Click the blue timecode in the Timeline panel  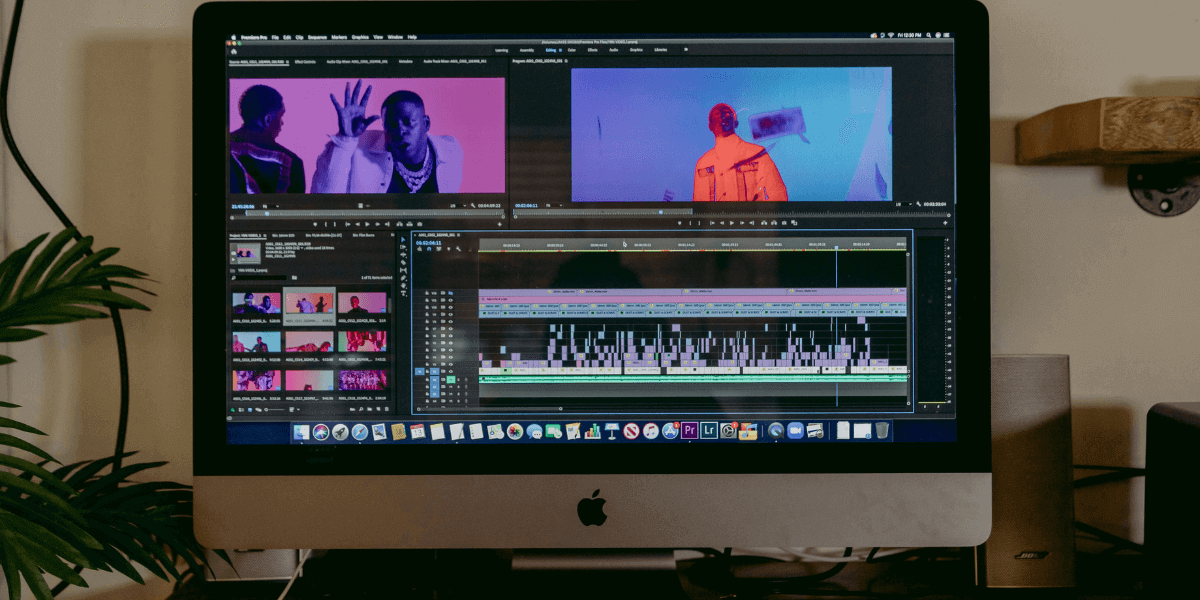click(x=428, y=242)
